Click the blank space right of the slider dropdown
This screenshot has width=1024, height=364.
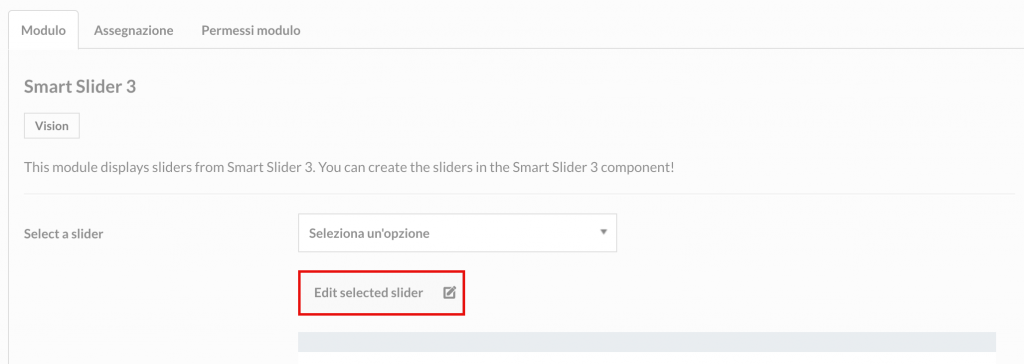(x=816, y=233)
